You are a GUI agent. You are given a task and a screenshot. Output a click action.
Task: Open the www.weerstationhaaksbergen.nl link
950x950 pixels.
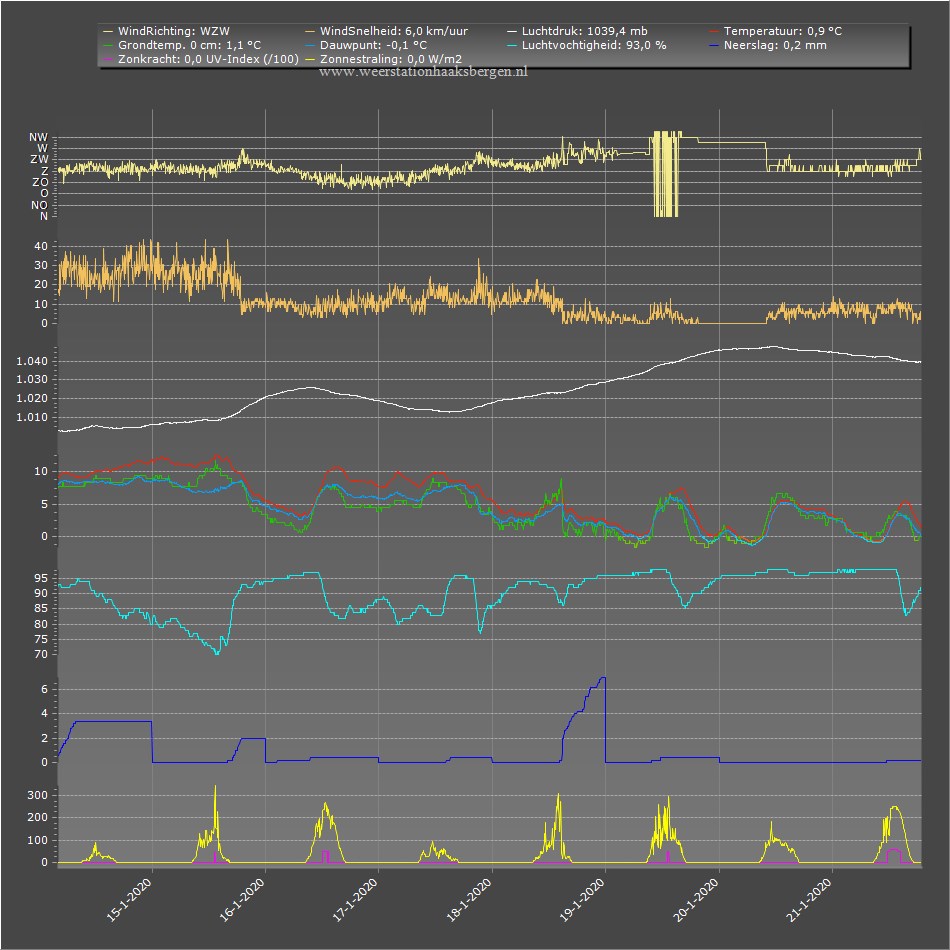pos(424,71)
